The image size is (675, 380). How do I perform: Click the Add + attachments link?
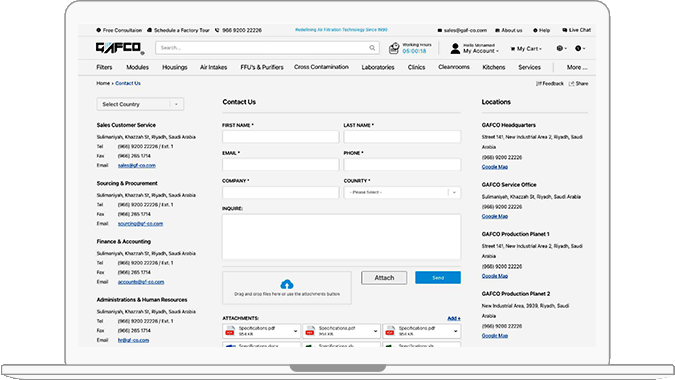(454, 318)
